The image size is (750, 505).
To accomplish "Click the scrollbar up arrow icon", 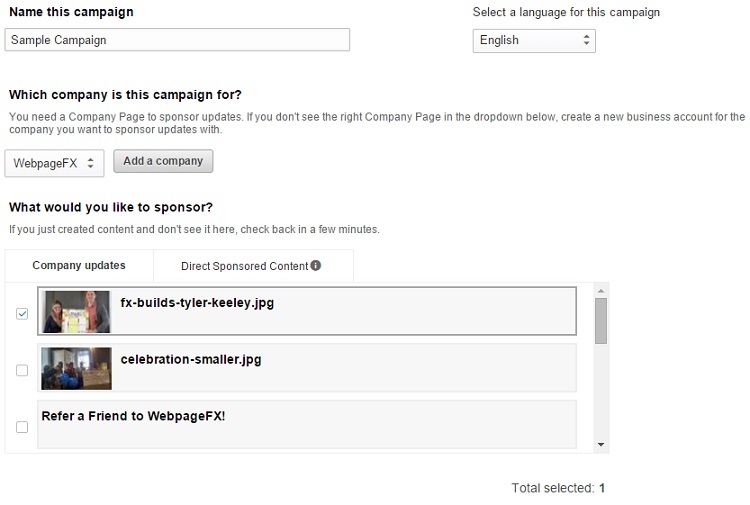I will coord(601,291).
